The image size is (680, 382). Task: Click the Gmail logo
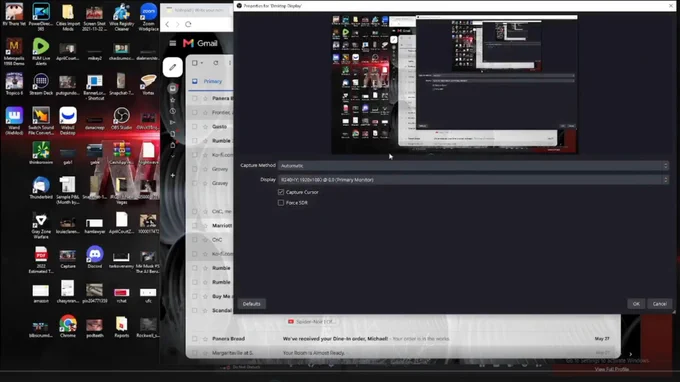click(200, 43)
